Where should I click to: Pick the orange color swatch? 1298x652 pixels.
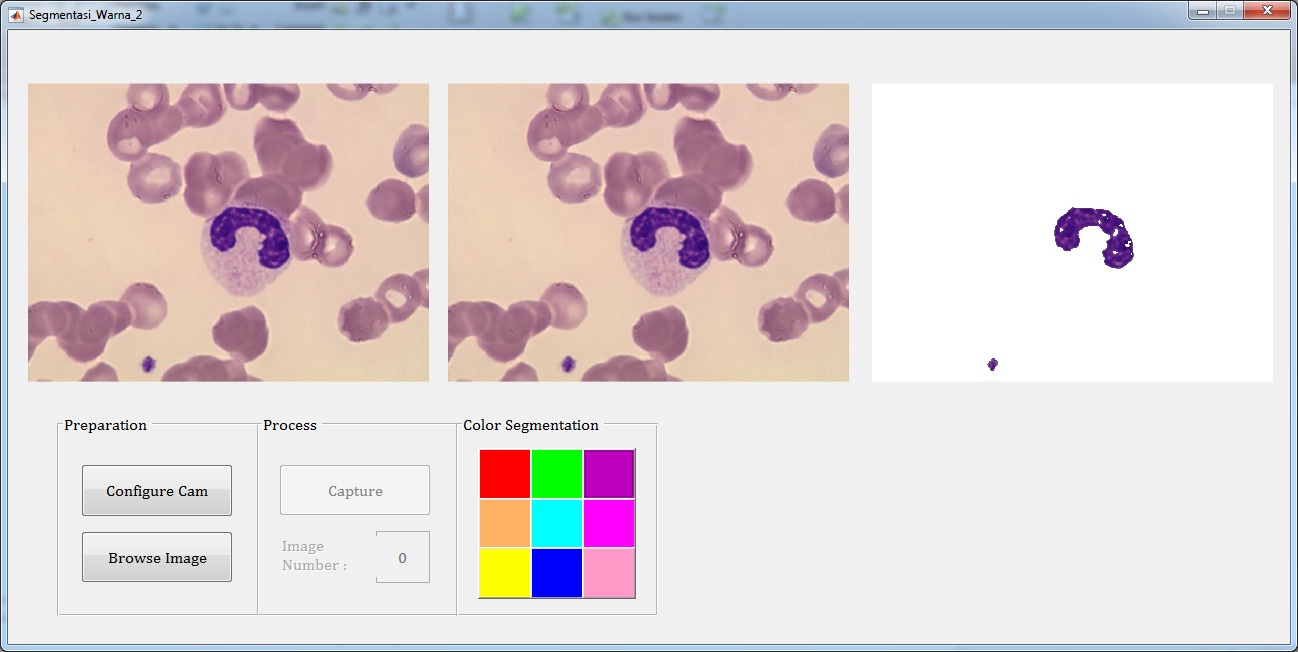[505, 523]
